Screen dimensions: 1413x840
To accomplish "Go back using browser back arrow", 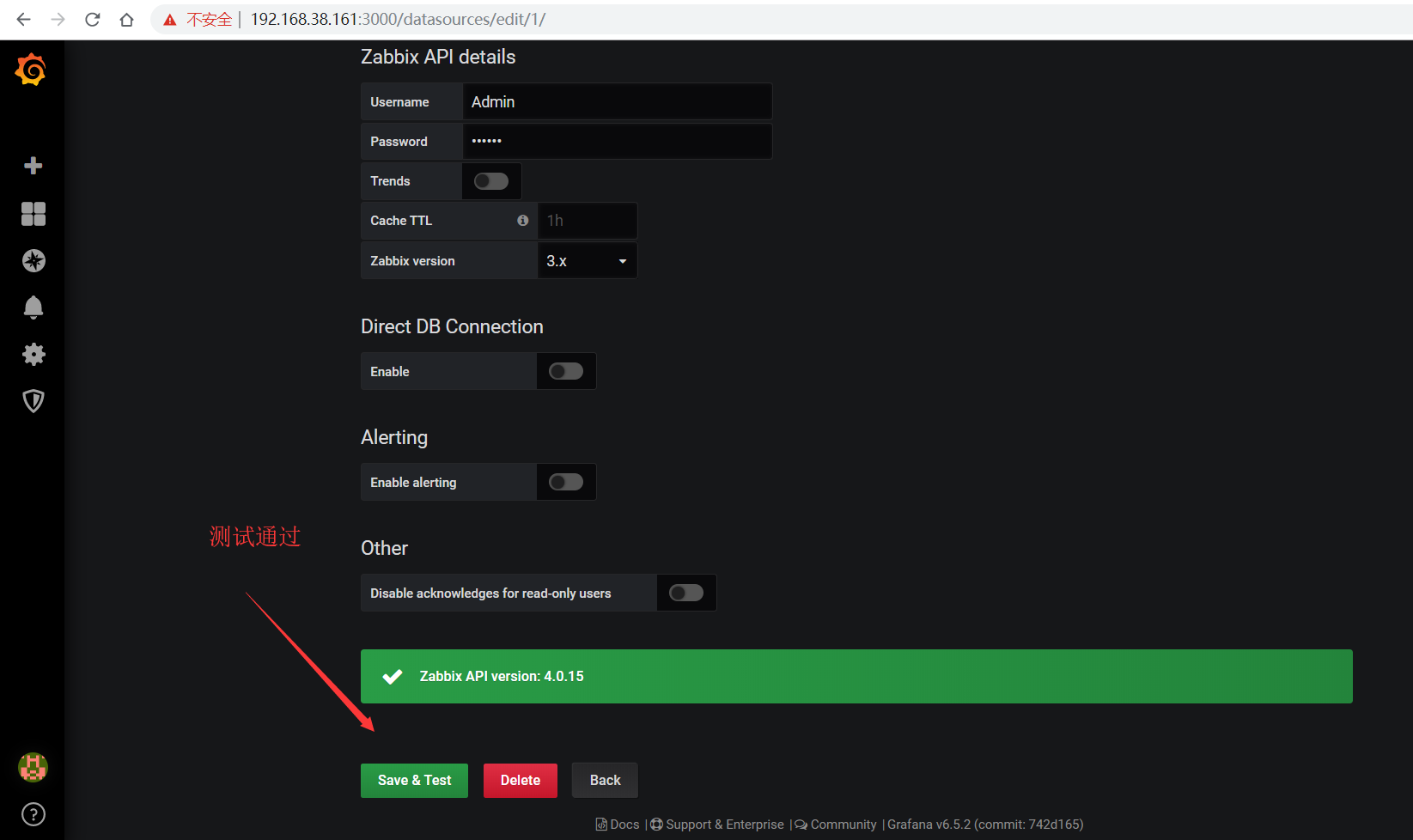I will click(23, 19).
